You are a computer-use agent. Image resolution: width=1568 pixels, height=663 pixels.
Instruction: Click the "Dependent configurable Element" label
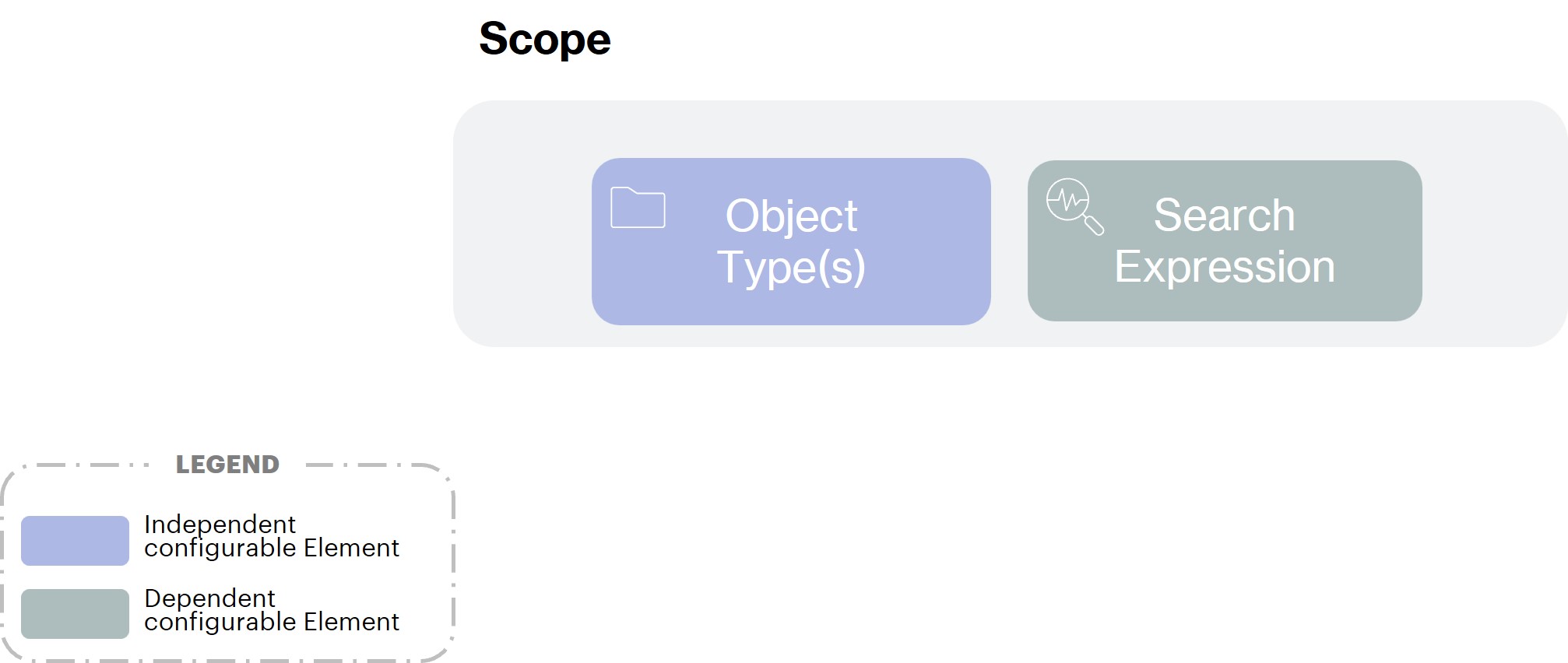tap(271, 610)
